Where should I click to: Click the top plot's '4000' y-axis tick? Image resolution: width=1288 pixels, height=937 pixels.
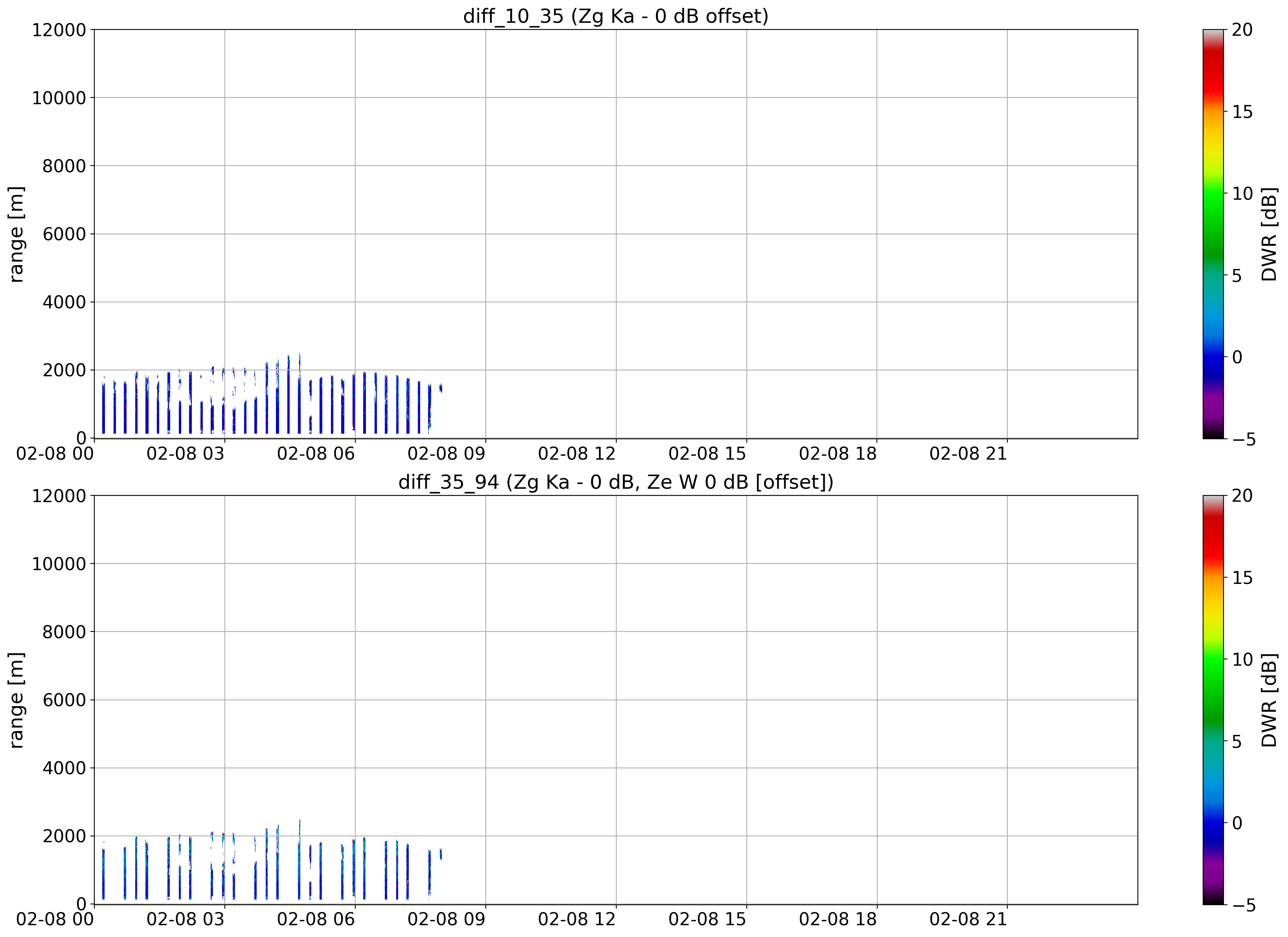coord(64,302)
